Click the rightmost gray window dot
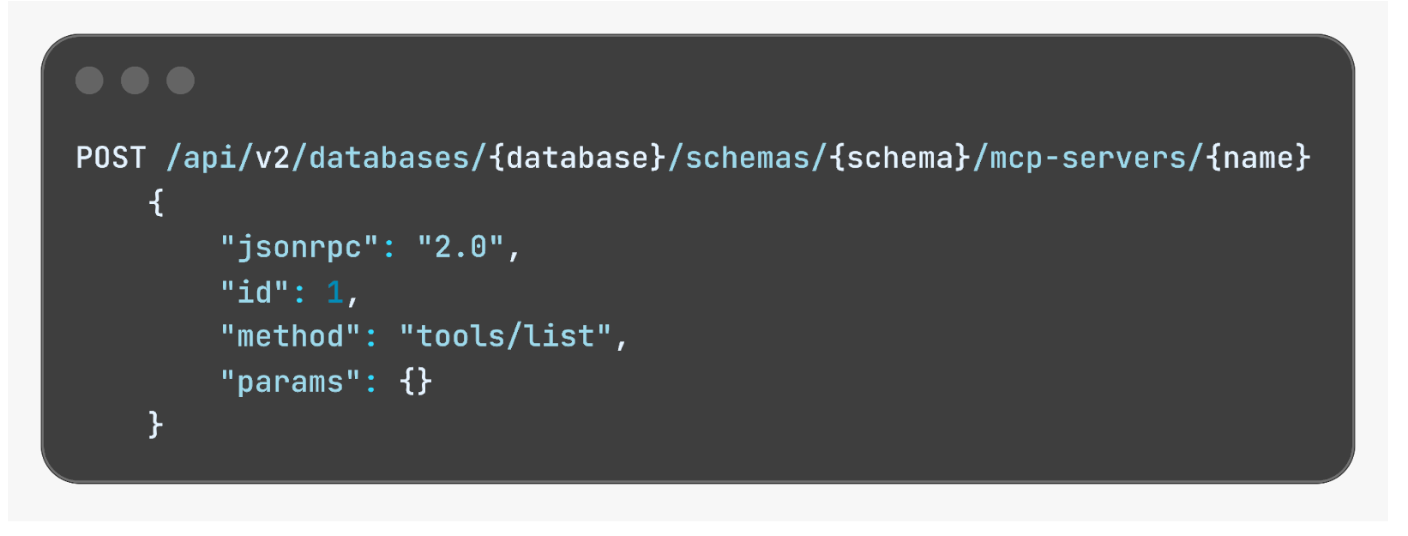 click(180, 81)
